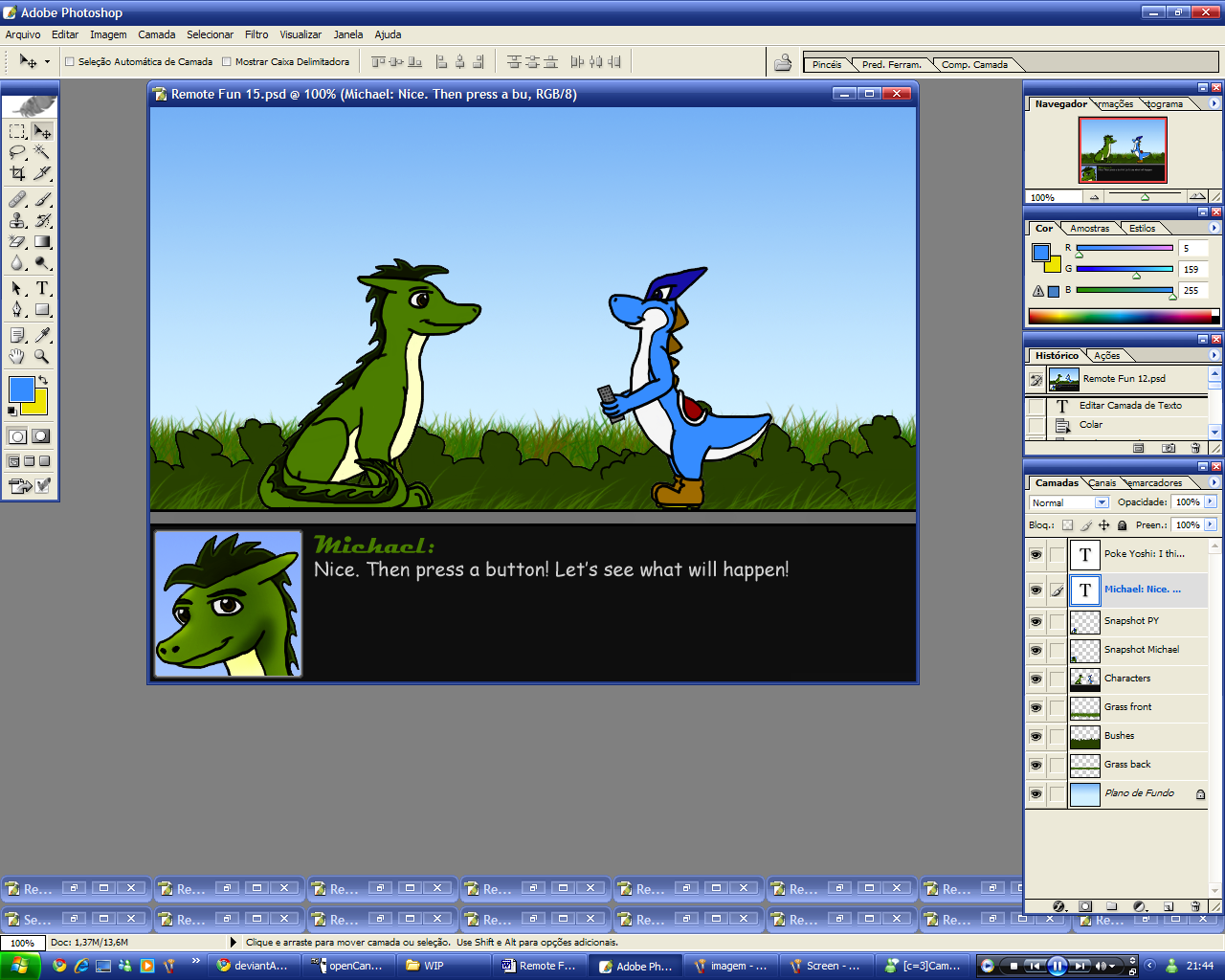Open the Filtro menu
Image resolution: width=1225 pixels, height=980 pixels.
256,34
